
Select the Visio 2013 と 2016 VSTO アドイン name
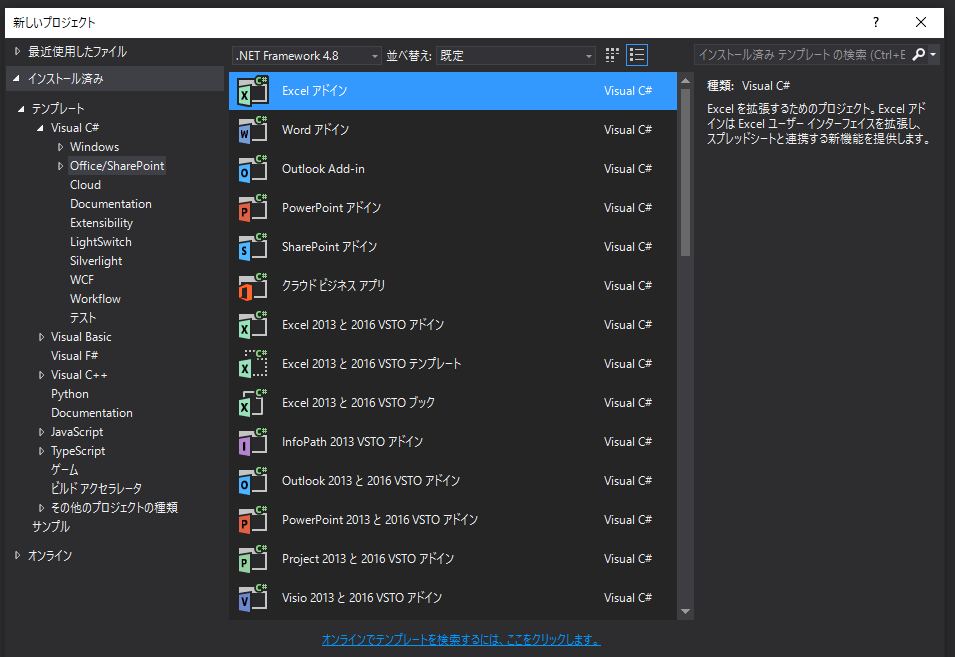coord(362,597)
